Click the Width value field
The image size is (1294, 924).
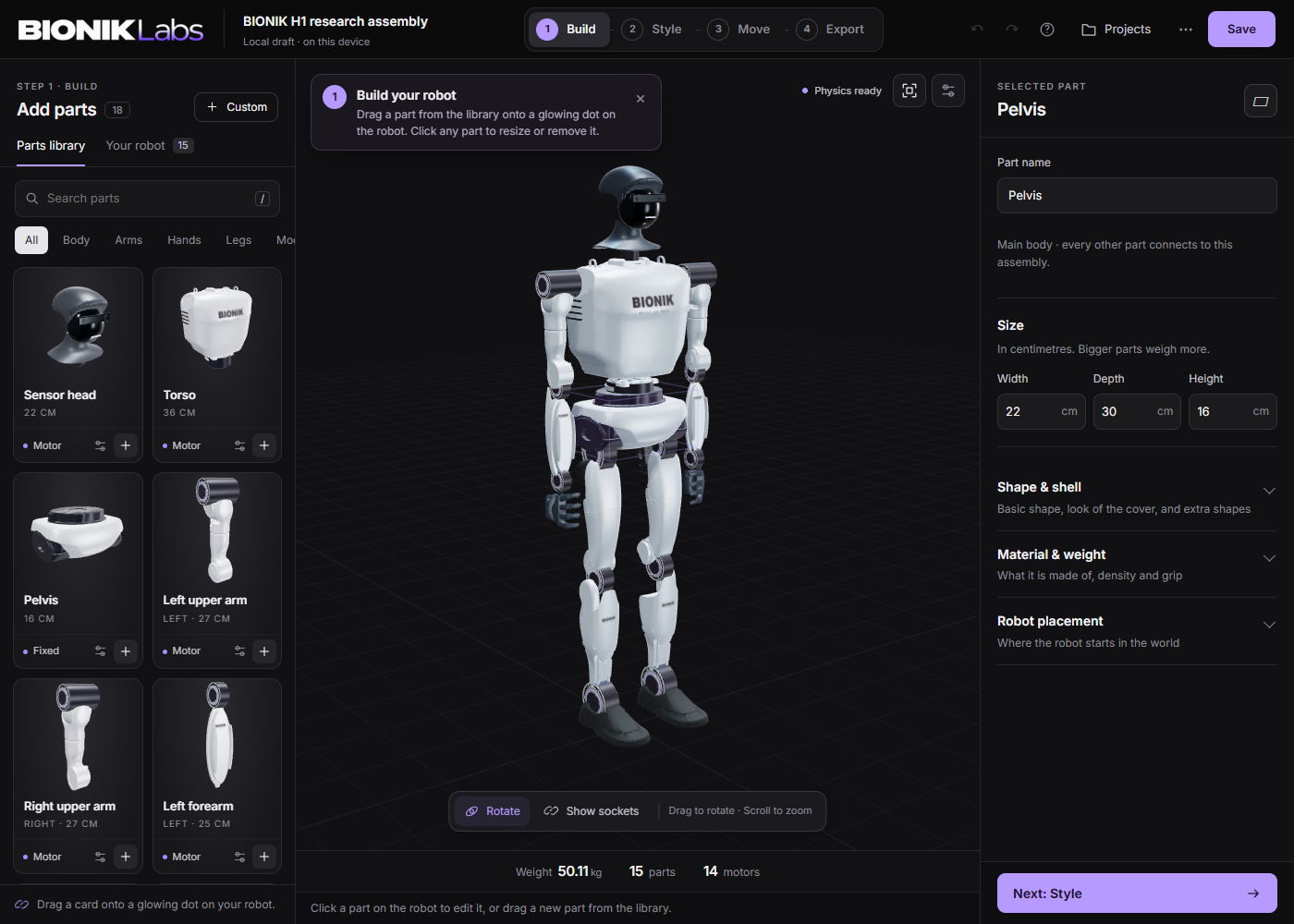coord(1041,411)
